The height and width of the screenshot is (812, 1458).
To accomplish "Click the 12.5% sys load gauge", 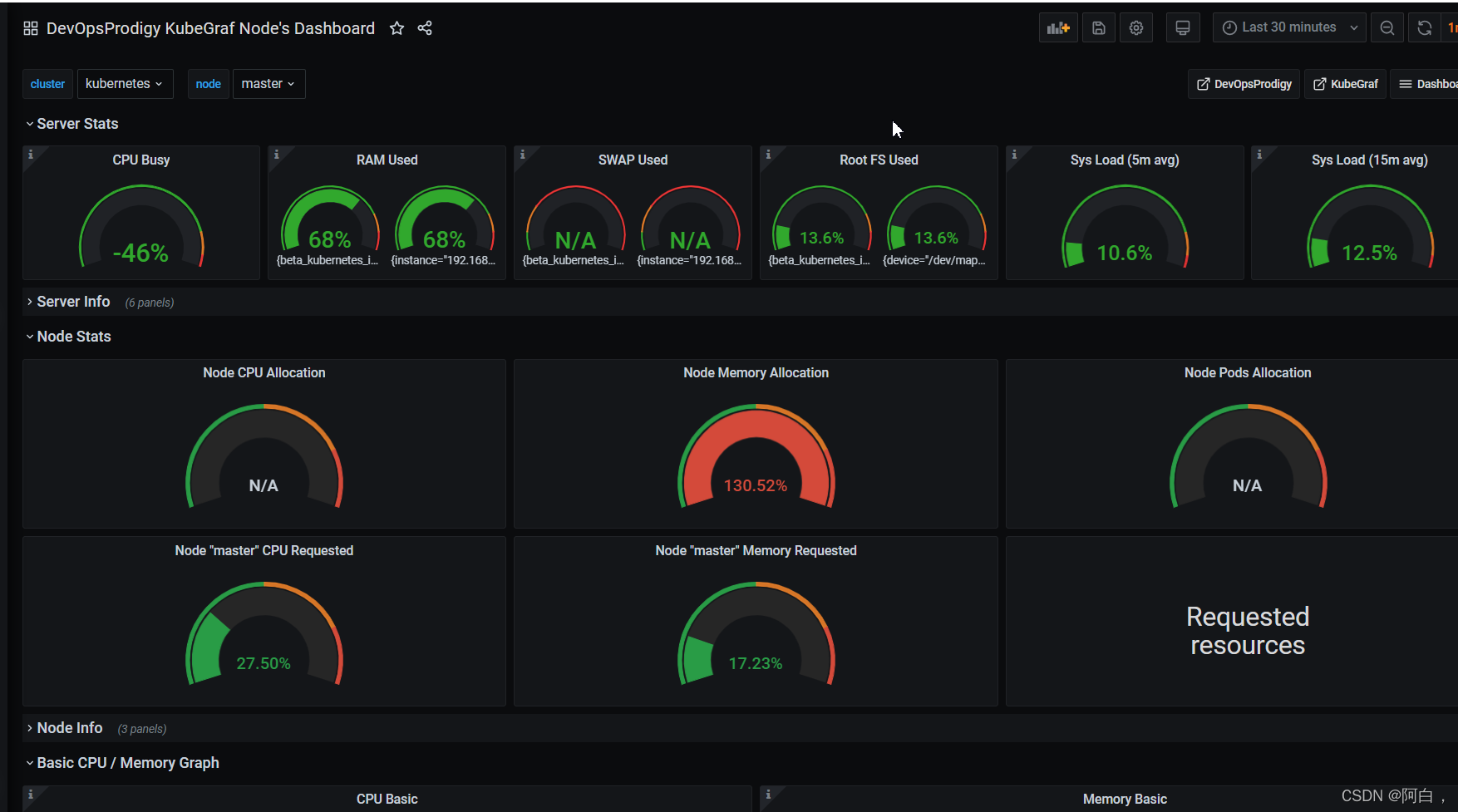I will (x=1370, y=226).
